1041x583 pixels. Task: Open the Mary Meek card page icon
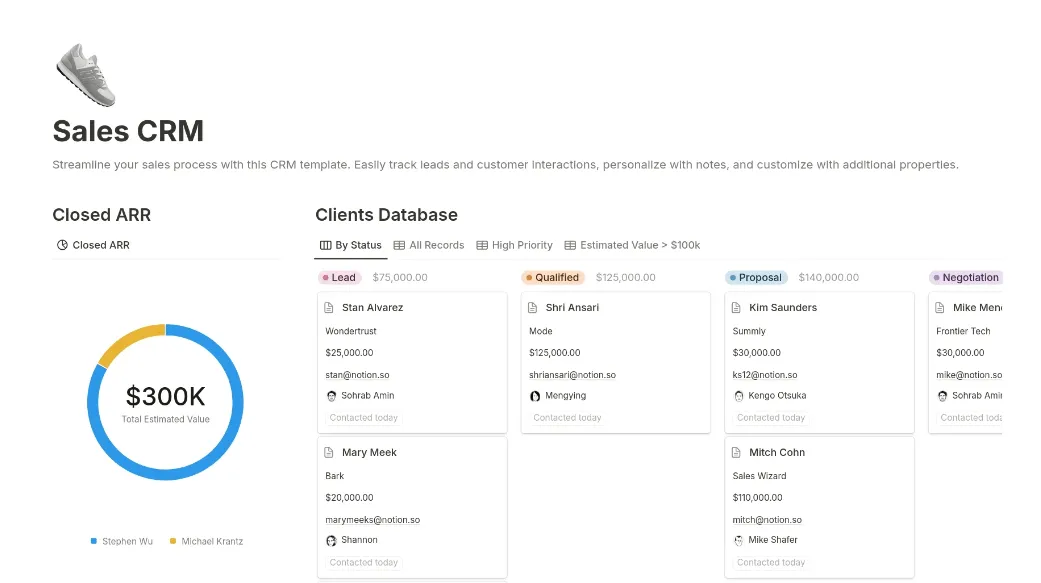(x=329, y=452)
